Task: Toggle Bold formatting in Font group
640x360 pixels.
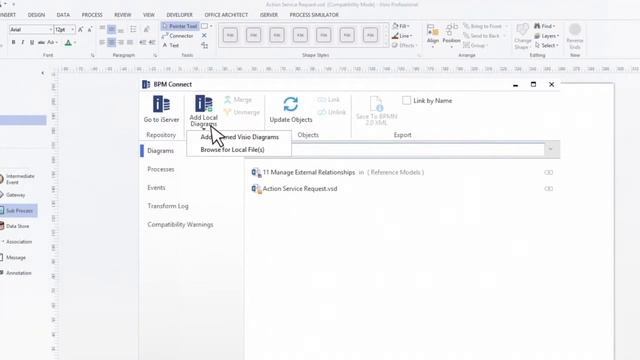Action: (x=13, y=42)
